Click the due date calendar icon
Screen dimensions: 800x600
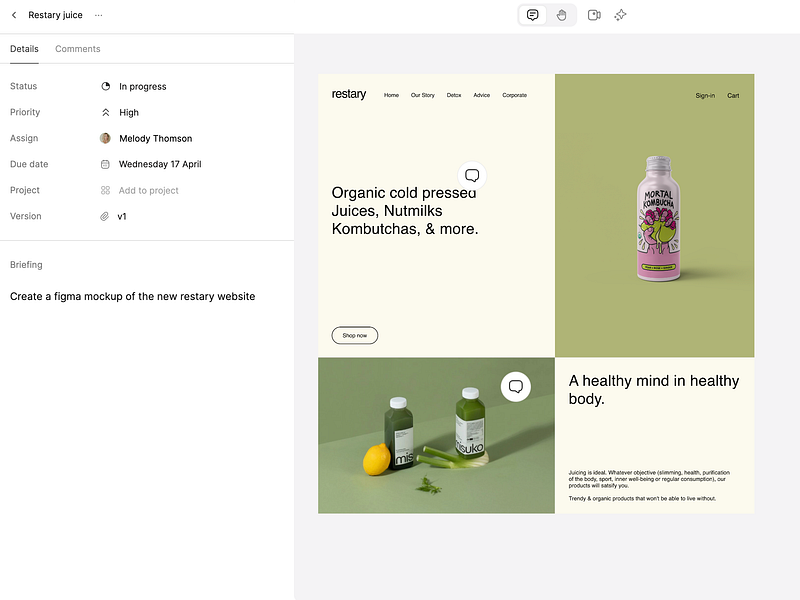coord(105,164)
